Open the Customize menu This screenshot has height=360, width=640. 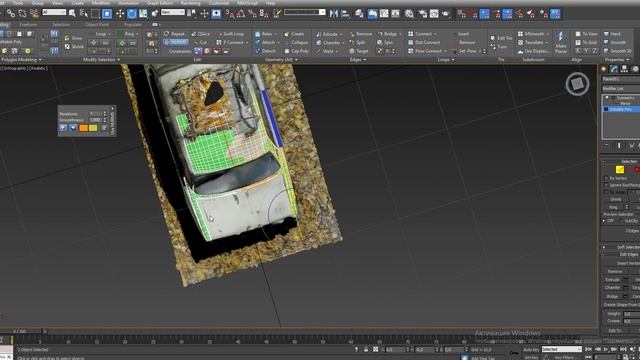point(219,3)
